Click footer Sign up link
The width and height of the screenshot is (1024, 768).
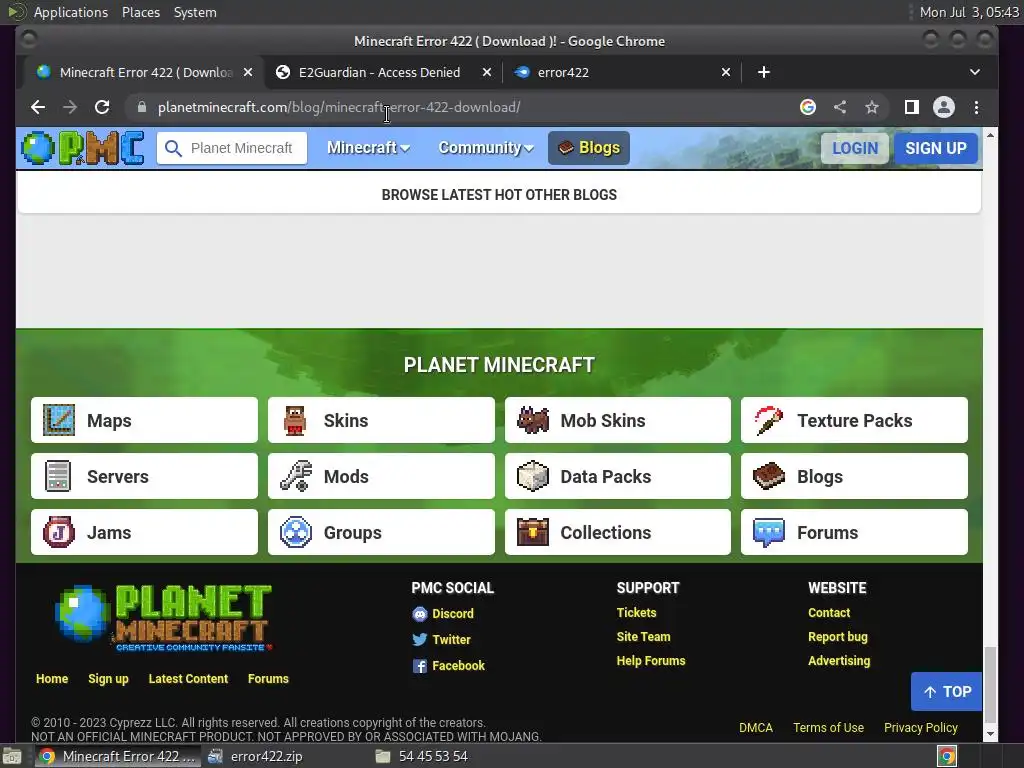click(x=108, y=679)
